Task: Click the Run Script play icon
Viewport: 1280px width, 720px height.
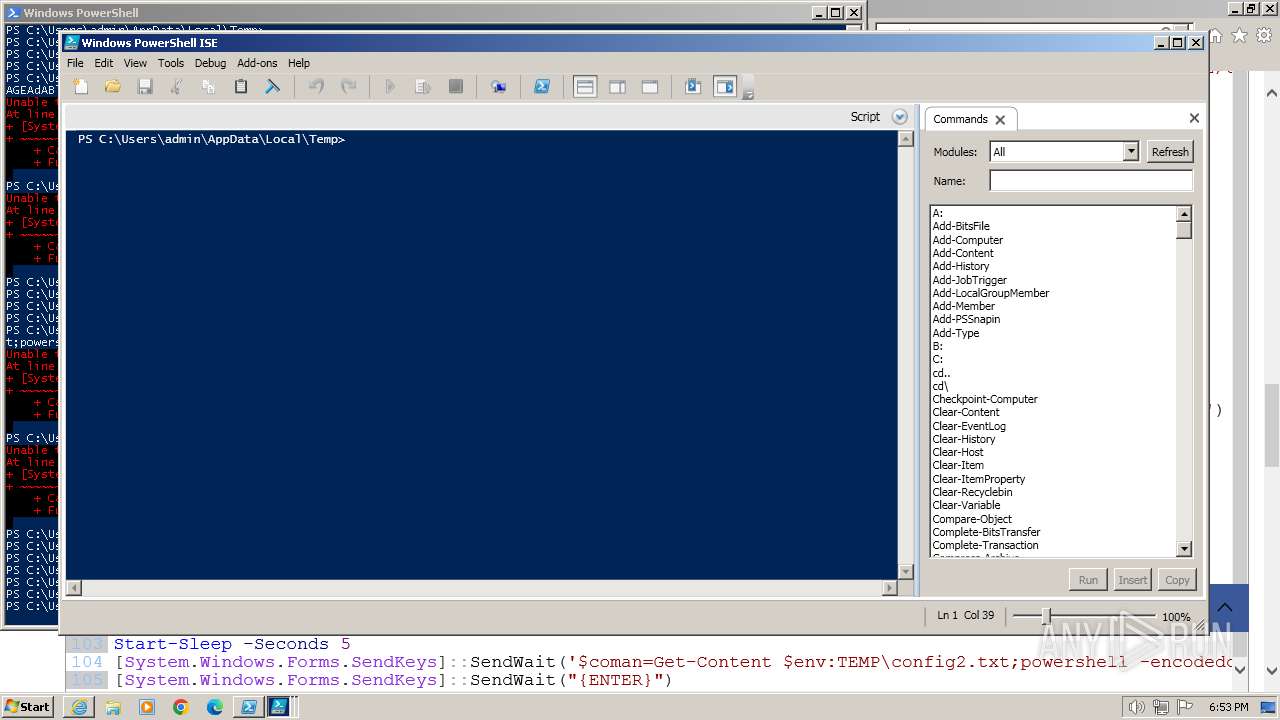Action: point(390,87)
